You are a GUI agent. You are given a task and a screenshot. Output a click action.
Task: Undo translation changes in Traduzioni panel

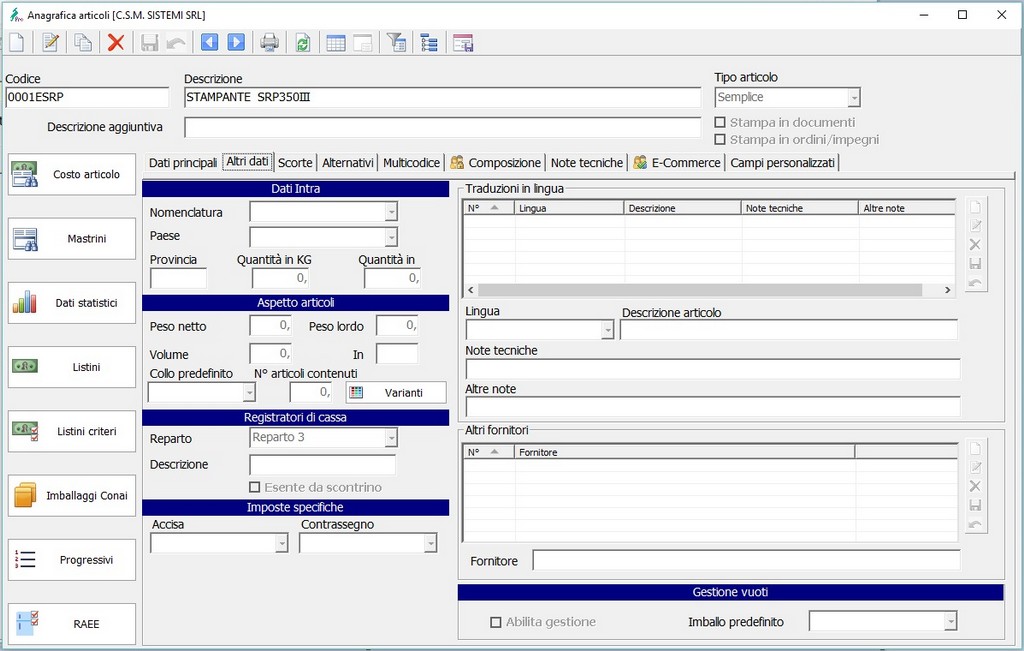[x=975, y=283]
